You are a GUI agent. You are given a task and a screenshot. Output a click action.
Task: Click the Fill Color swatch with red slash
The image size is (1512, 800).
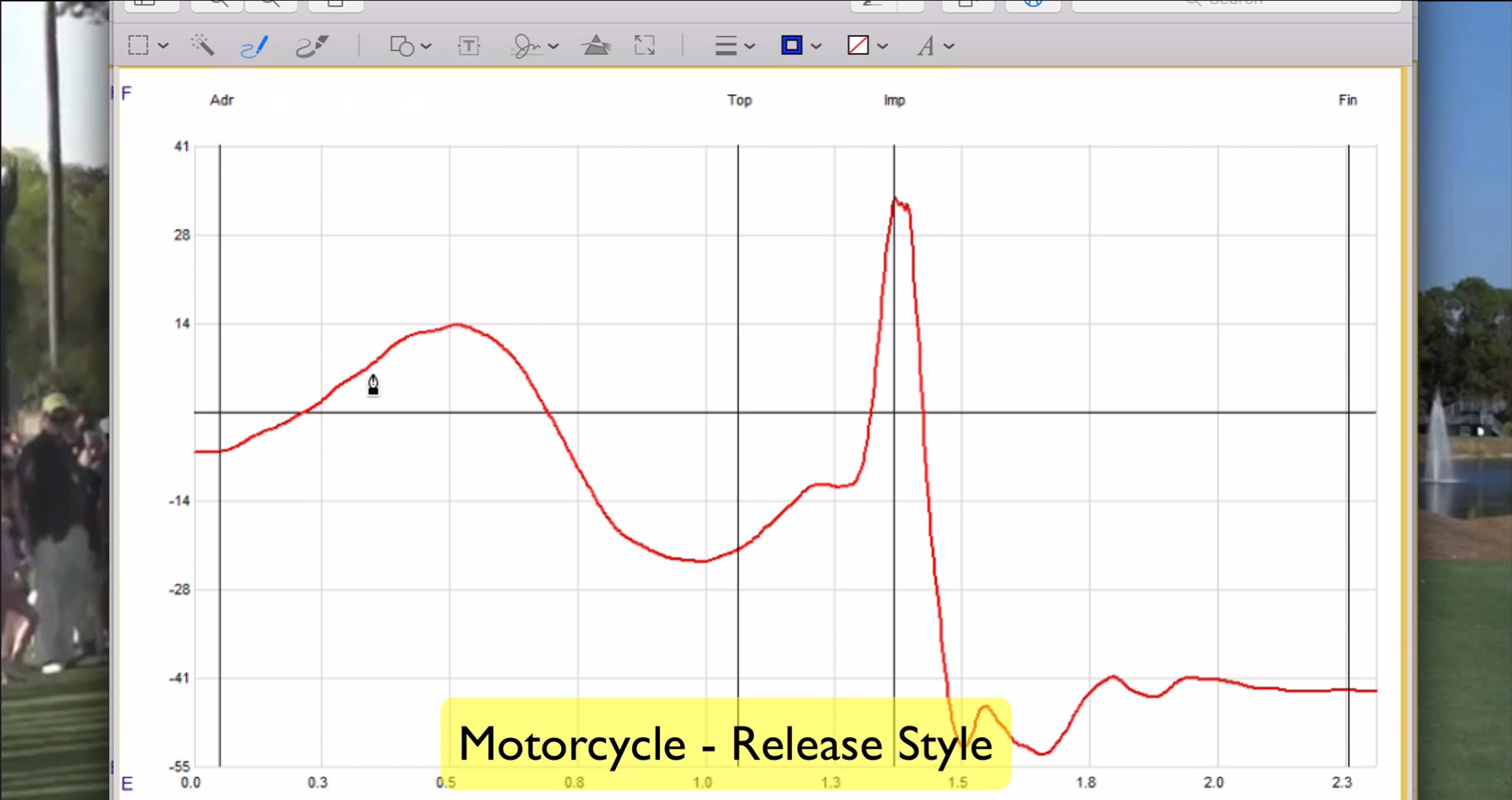tap(858, 45)
